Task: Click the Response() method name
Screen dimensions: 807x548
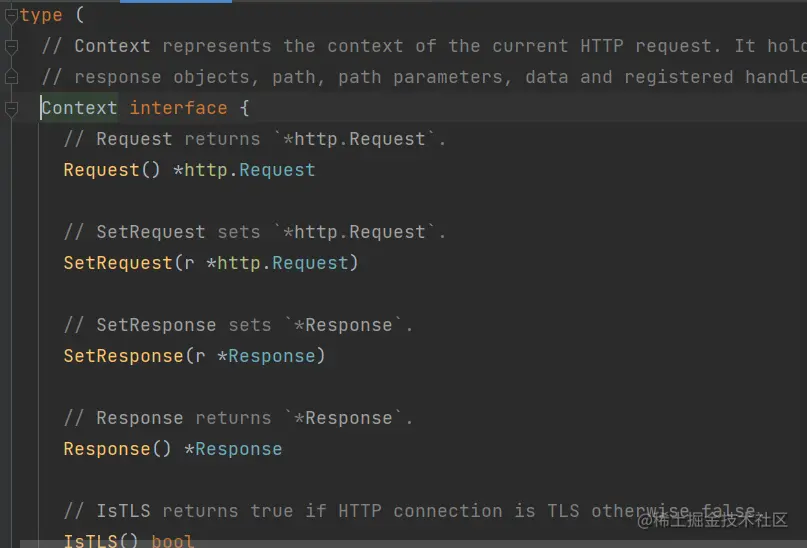Action: click(107, 449)
